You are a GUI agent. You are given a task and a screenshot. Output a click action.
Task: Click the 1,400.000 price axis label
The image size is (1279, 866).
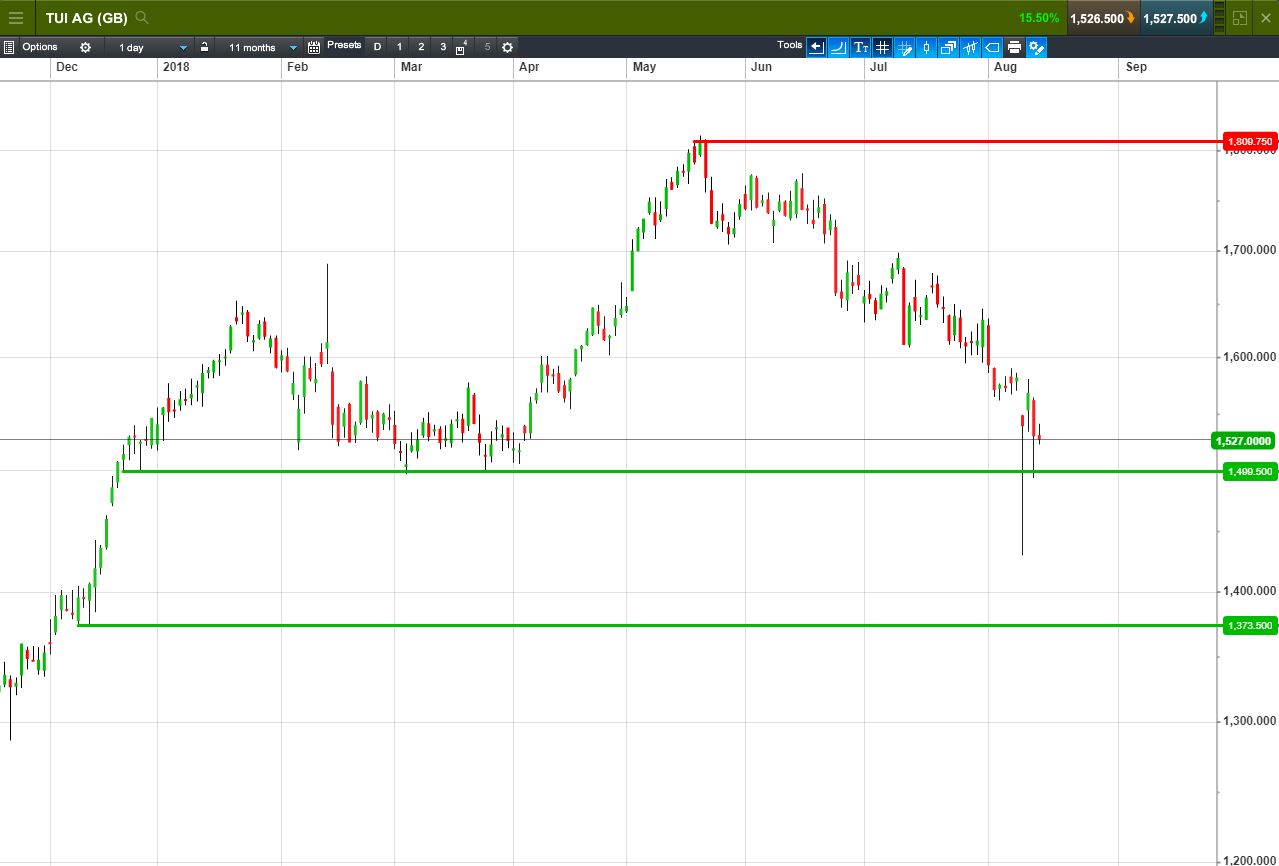pos(1249,591)
